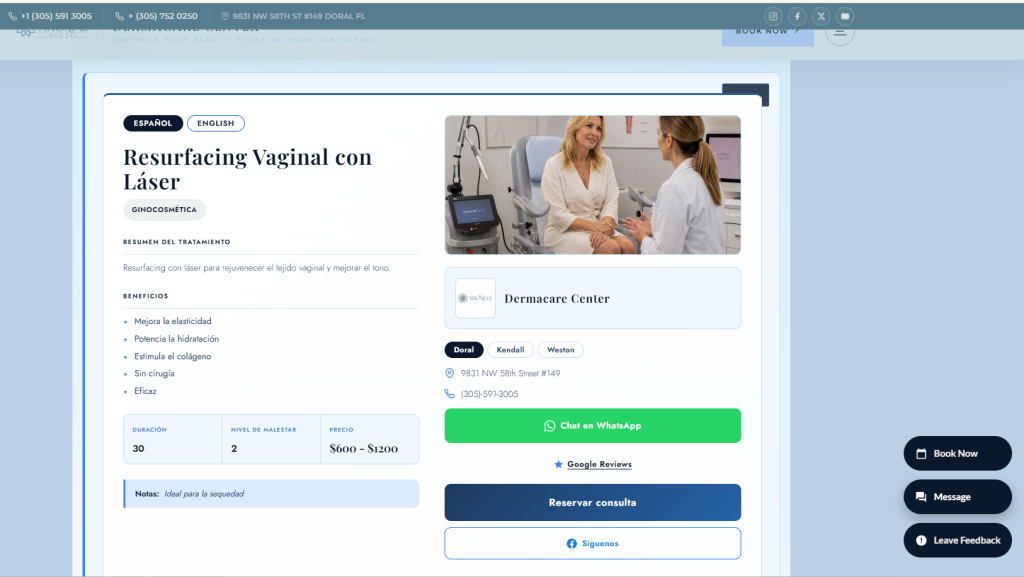Open Google Reviews link
Screen dimensions: 1024x577
599,464
